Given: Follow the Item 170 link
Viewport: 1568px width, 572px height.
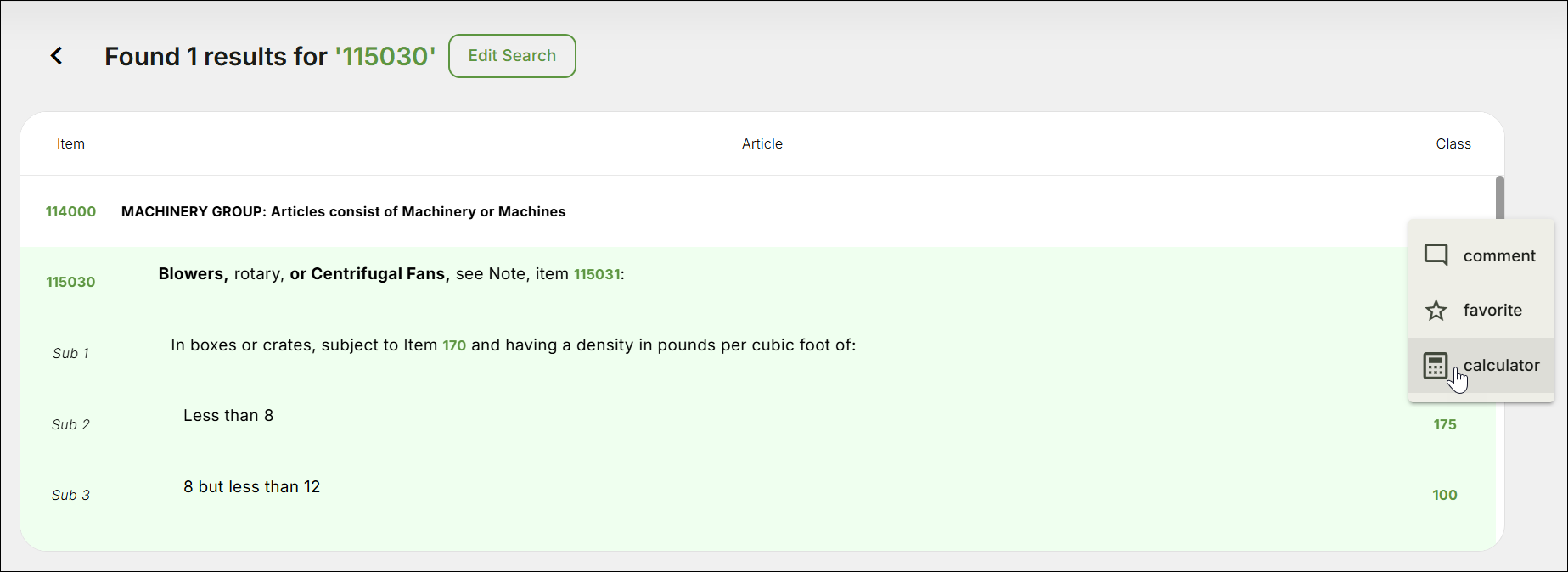Looking at the screenshot, I should [454, 345].
